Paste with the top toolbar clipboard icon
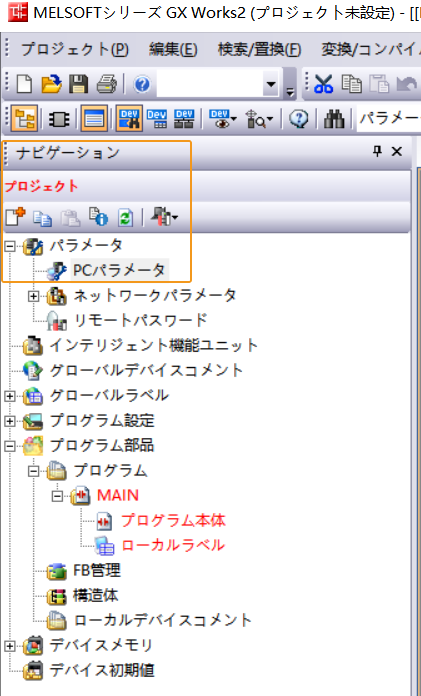This screenshot has height=696, width=421. [x=379, y=83]
